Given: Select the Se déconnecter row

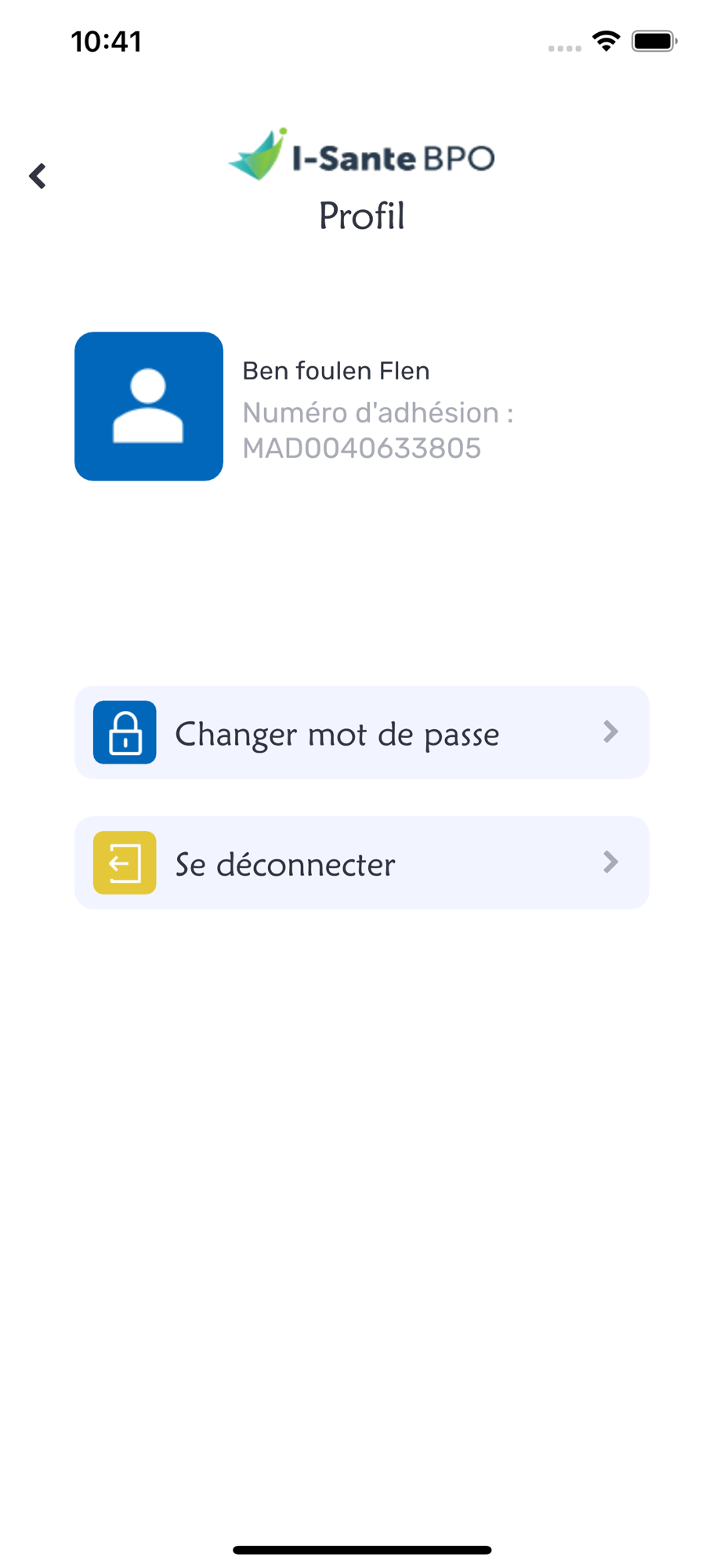Looking at the screenshot, I should [x=362, y=862].
